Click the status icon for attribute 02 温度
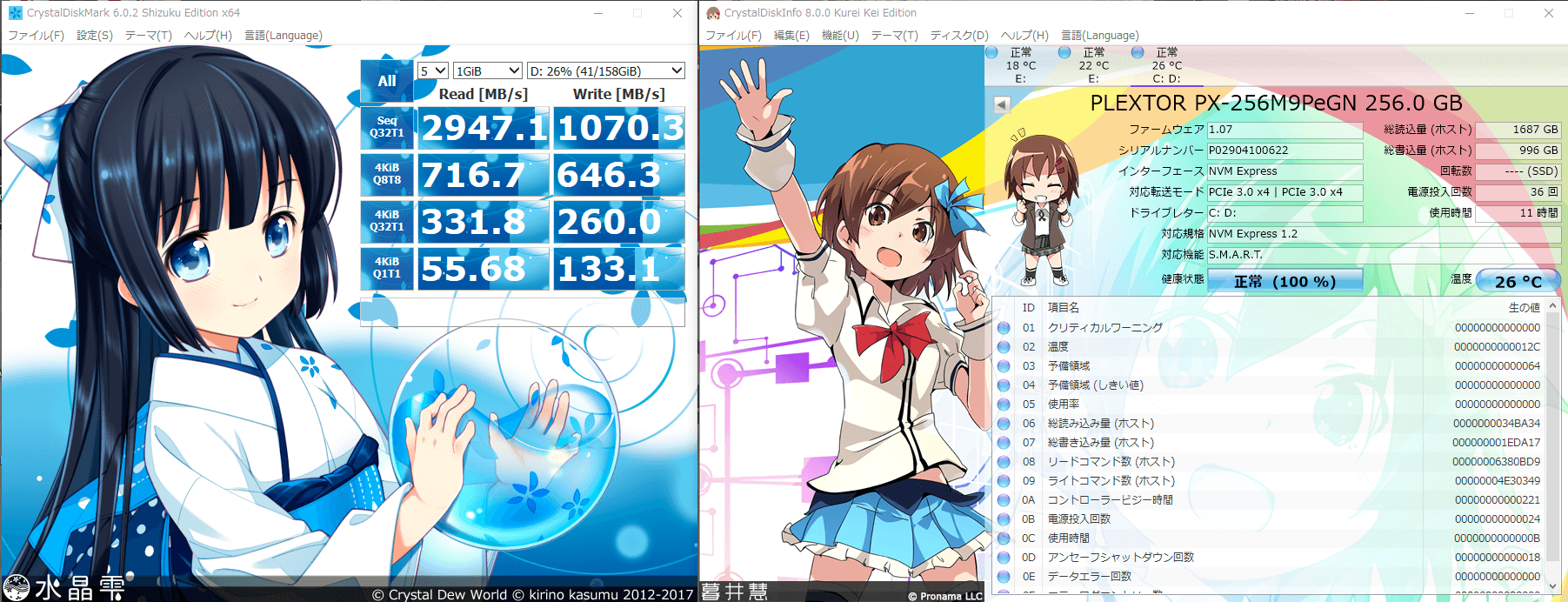This screenshot has width=1568, height=602. 1004,347
